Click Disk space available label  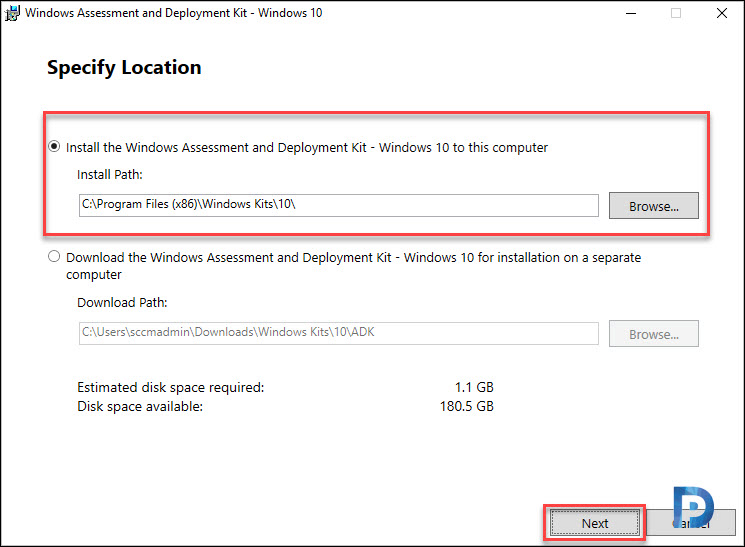140,407
